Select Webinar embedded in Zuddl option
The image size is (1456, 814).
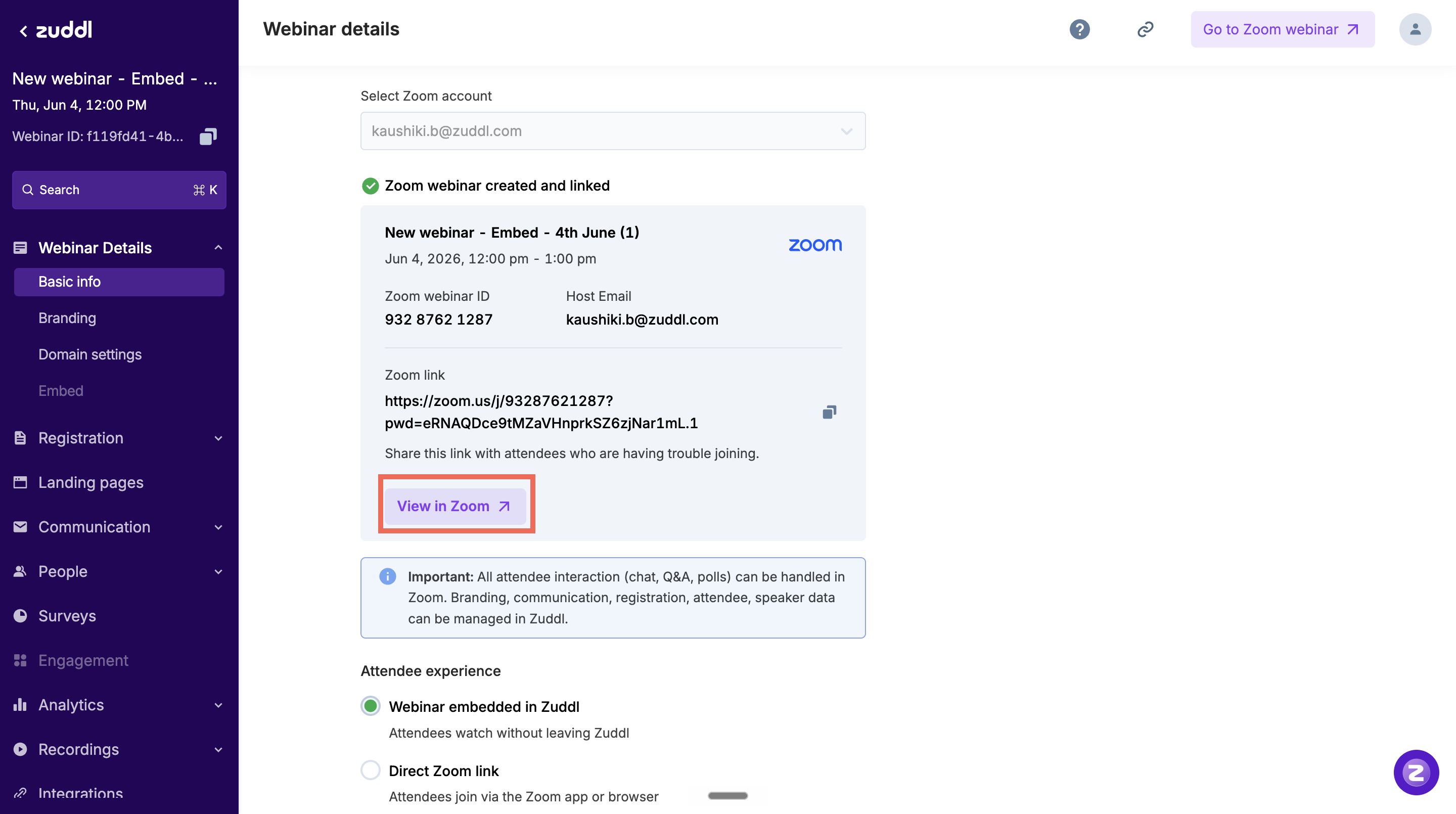point(371,706)
